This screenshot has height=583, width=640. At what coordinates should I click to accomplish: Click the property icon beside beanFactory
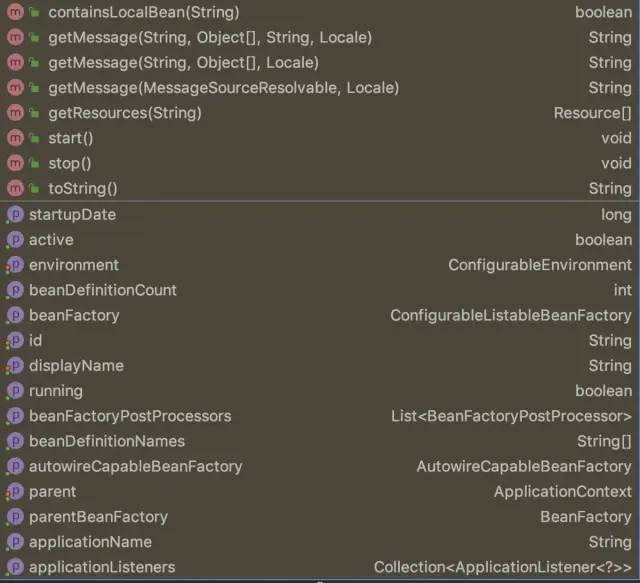point(15,315)
